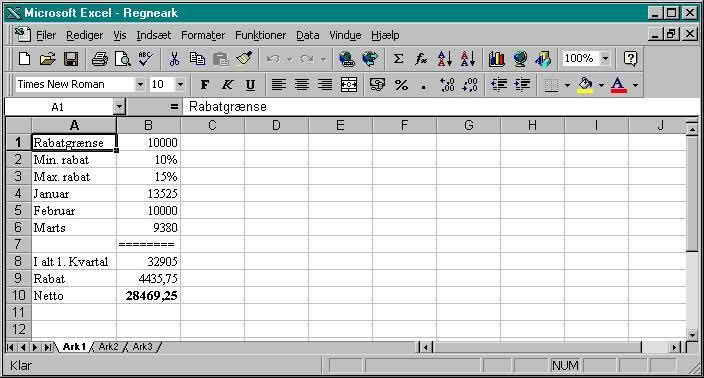The height and width of the screenshot is (378, 704).
Task: Select the Format Painter brush
Action: coord(244,59)
